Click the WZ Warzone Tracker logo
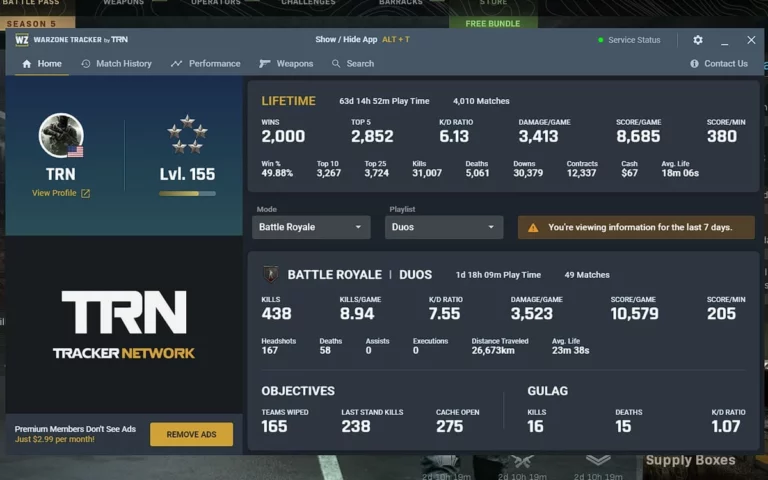 click(x=22, y=40)
